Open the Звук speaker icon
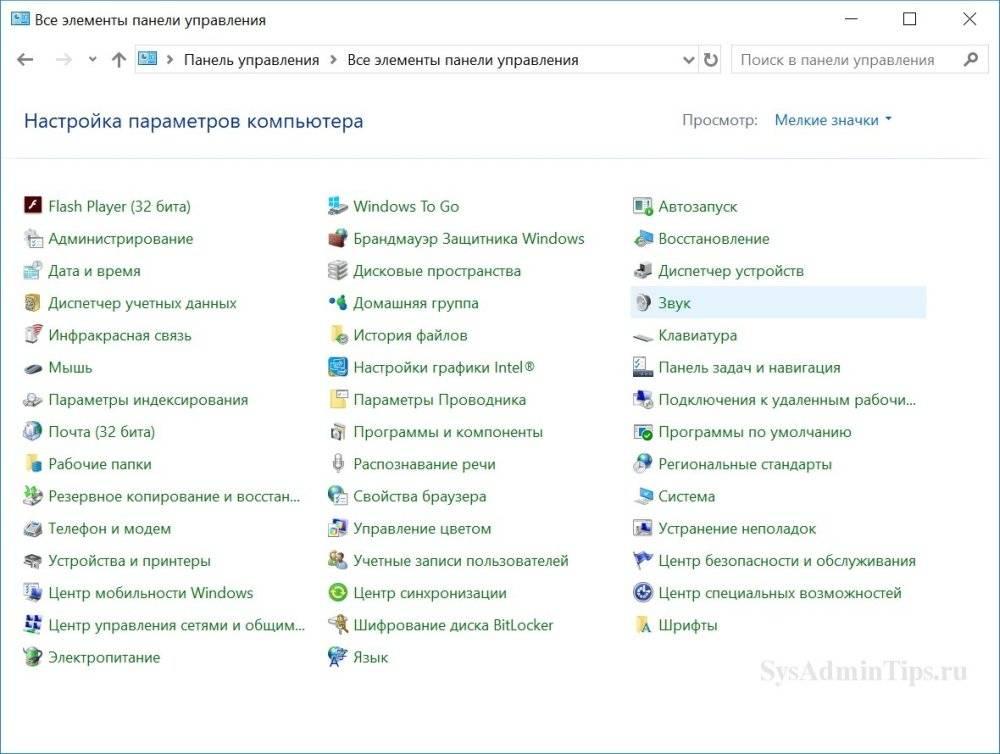1000x754 pixels. pyautogui.click(x=643, y=303)
